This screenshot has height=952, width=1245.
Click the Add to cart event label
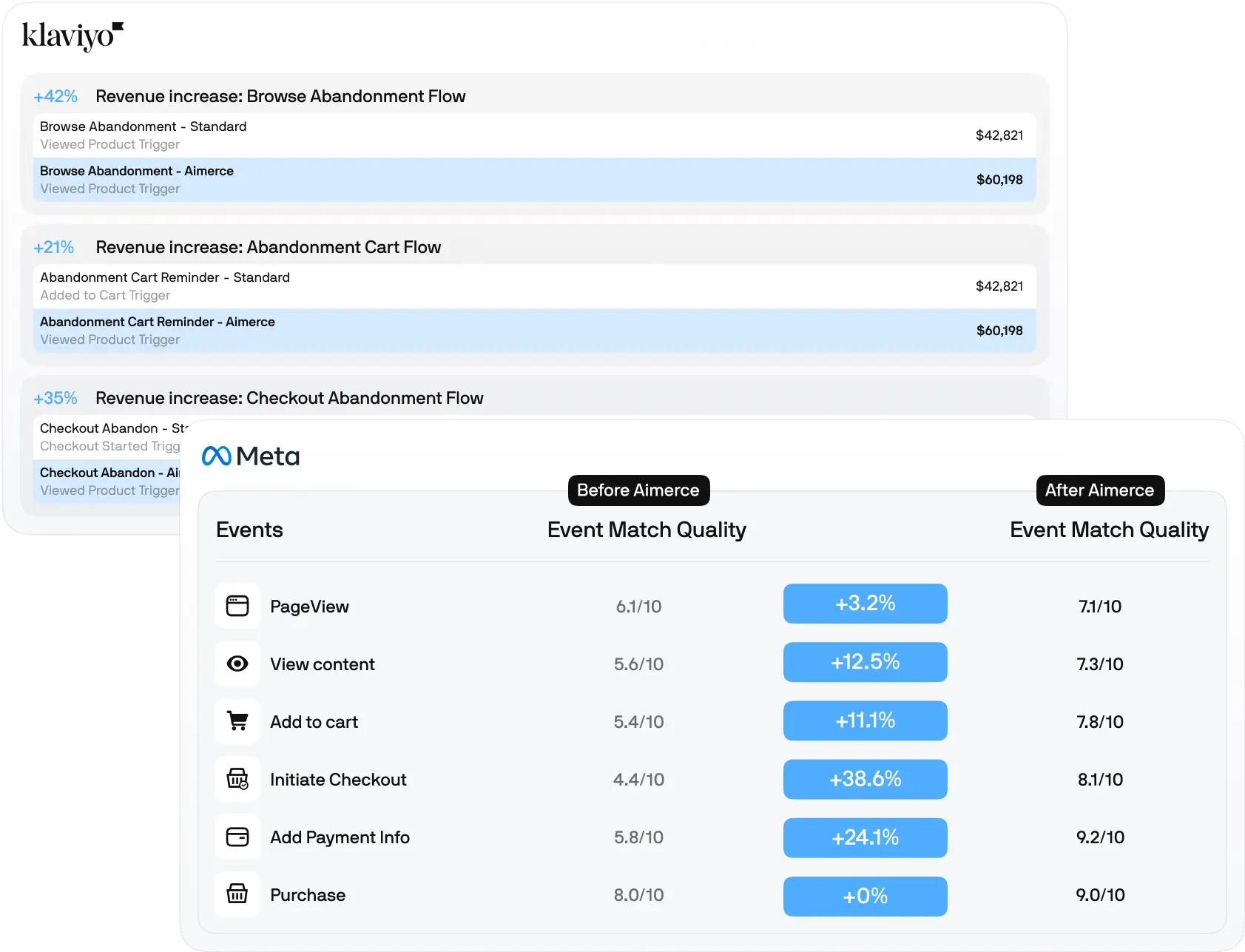(314, 722)
